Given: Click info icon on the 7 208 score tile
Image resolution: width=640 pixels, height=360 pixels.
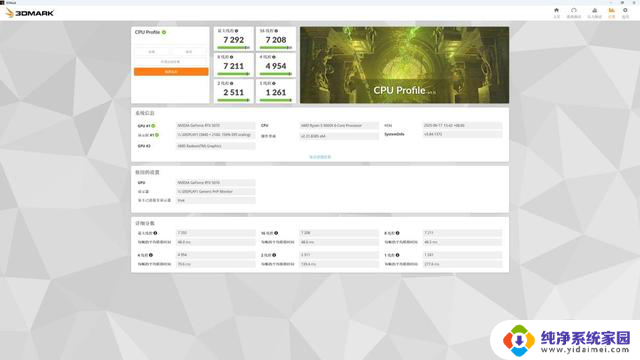Looking at the screenshot, I should pyautogui.click(x=276, y=31).
